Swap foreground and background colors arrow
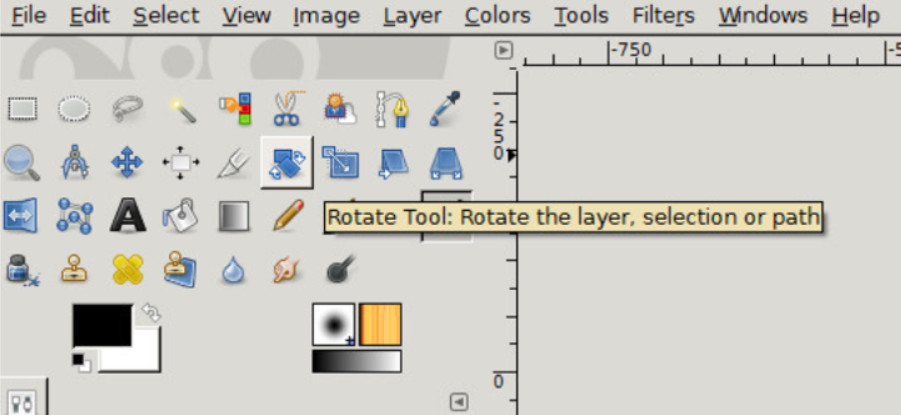Viewport: 901px width, 415px height. point(151,313)
